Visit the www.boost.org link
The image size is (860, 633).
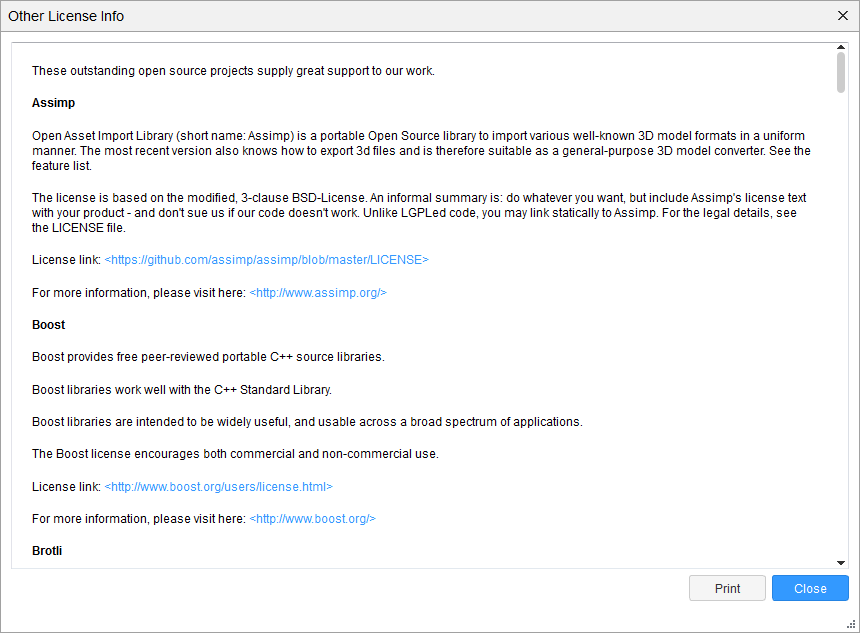(x=312, y=519)
